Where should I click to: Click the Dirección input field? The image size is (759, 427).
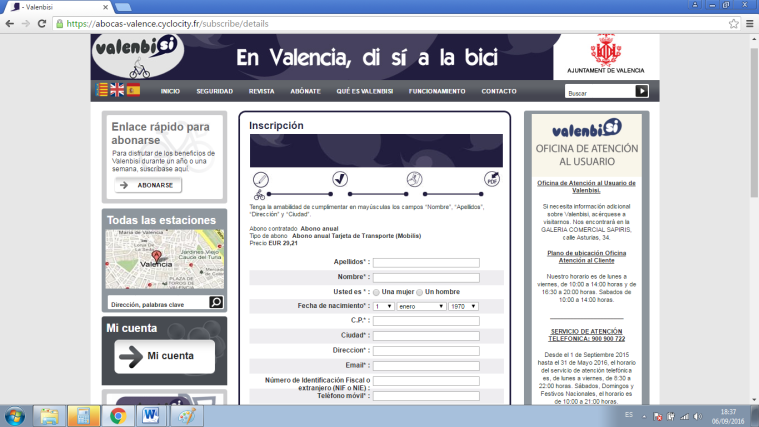[x=426, y=351]
